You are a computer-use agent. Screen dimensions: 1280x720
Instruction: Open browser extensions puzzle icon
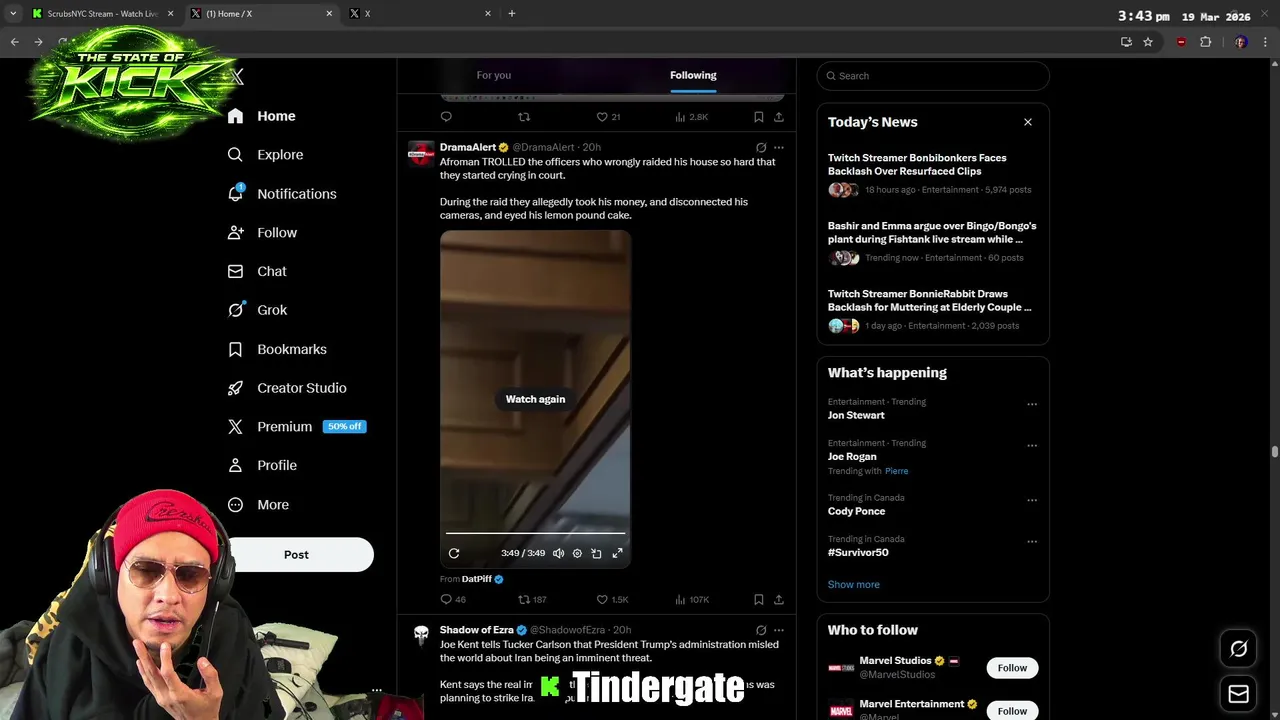point(1205,42)
